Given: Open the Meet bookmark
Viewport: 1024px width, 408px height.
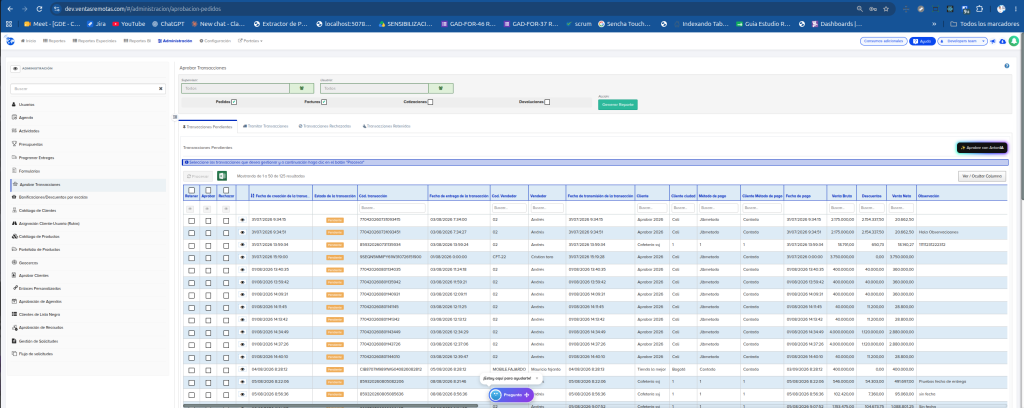Looking at the screenshot, I should pos(52,24).
